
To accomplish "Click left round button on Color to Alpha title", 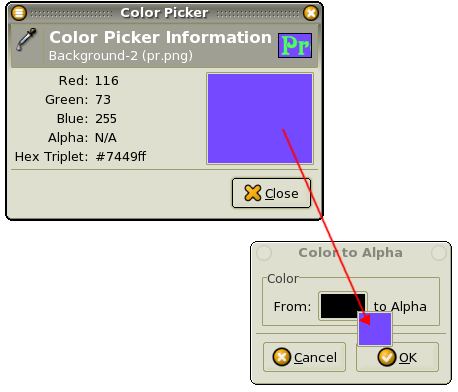I will tap(264, 253).
